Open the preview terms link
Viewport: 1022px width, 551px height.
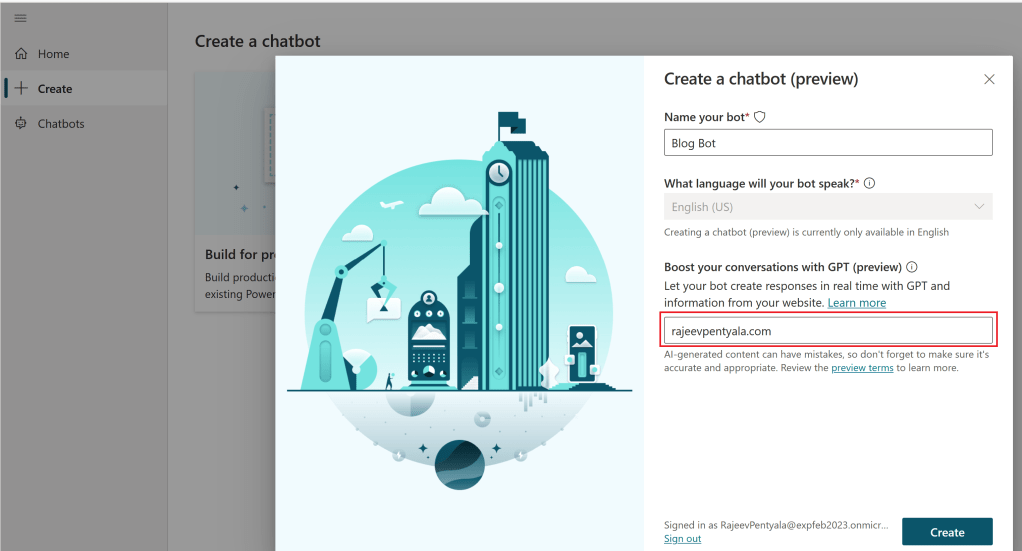tap(862, 368)
